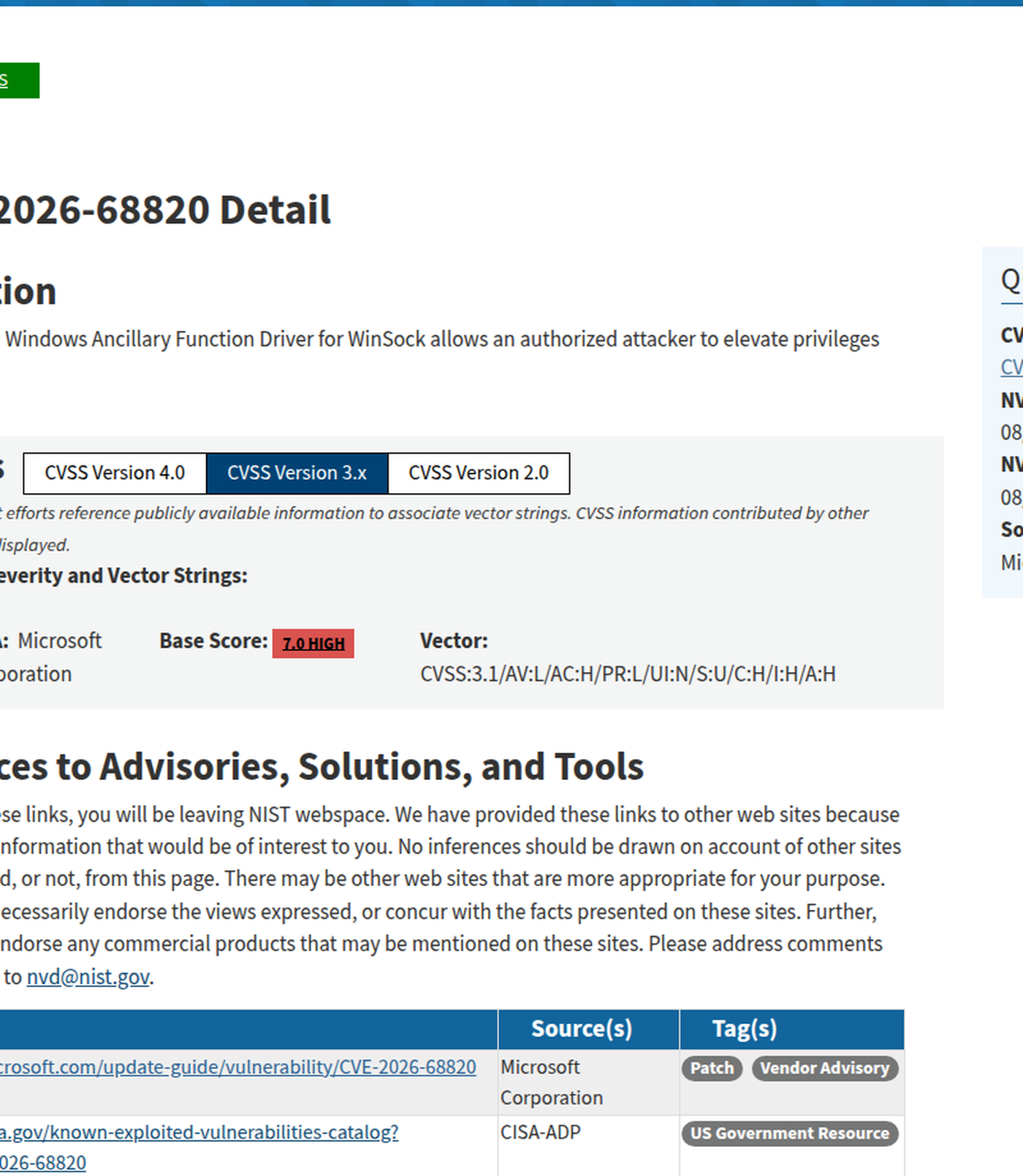Click the Vendor Advisory tag

pos(825,1068)
